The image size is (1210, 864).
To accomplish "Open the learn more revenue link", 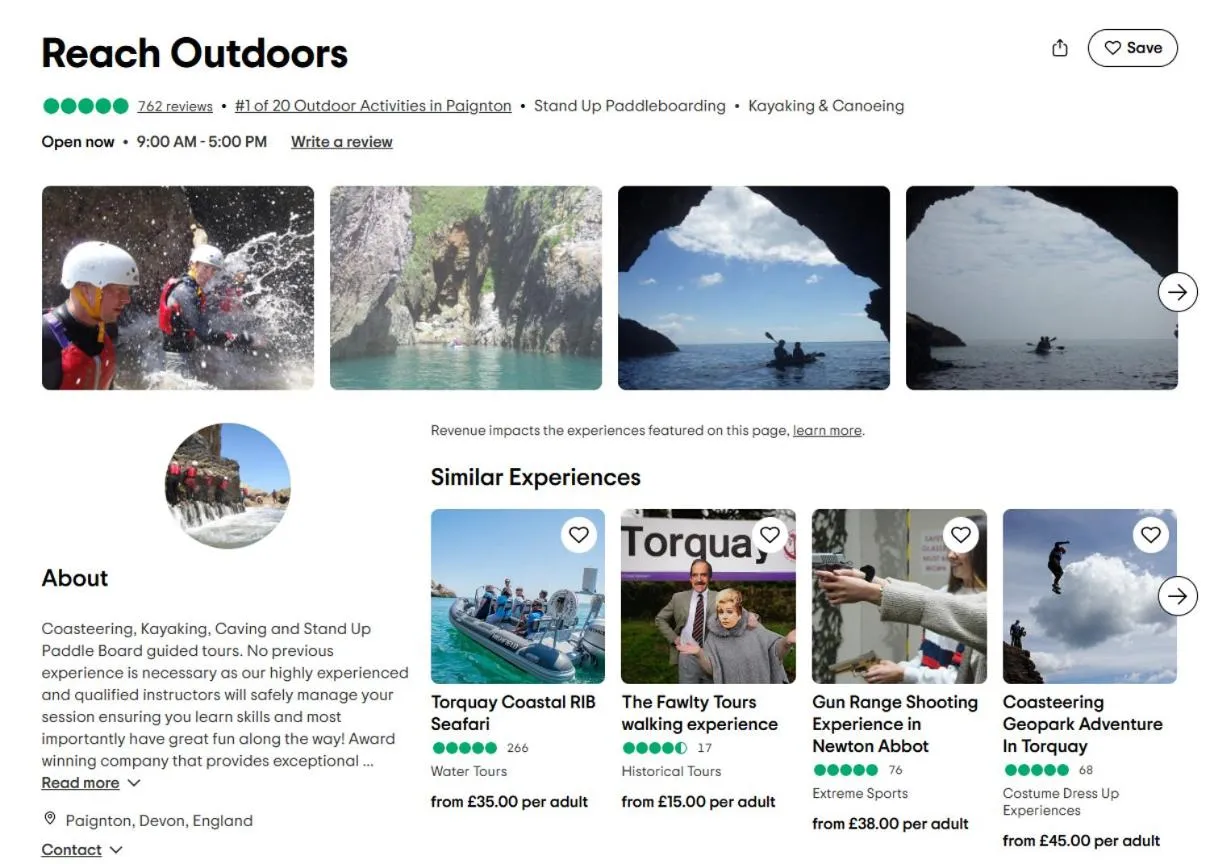I will (x=827, y=431).
